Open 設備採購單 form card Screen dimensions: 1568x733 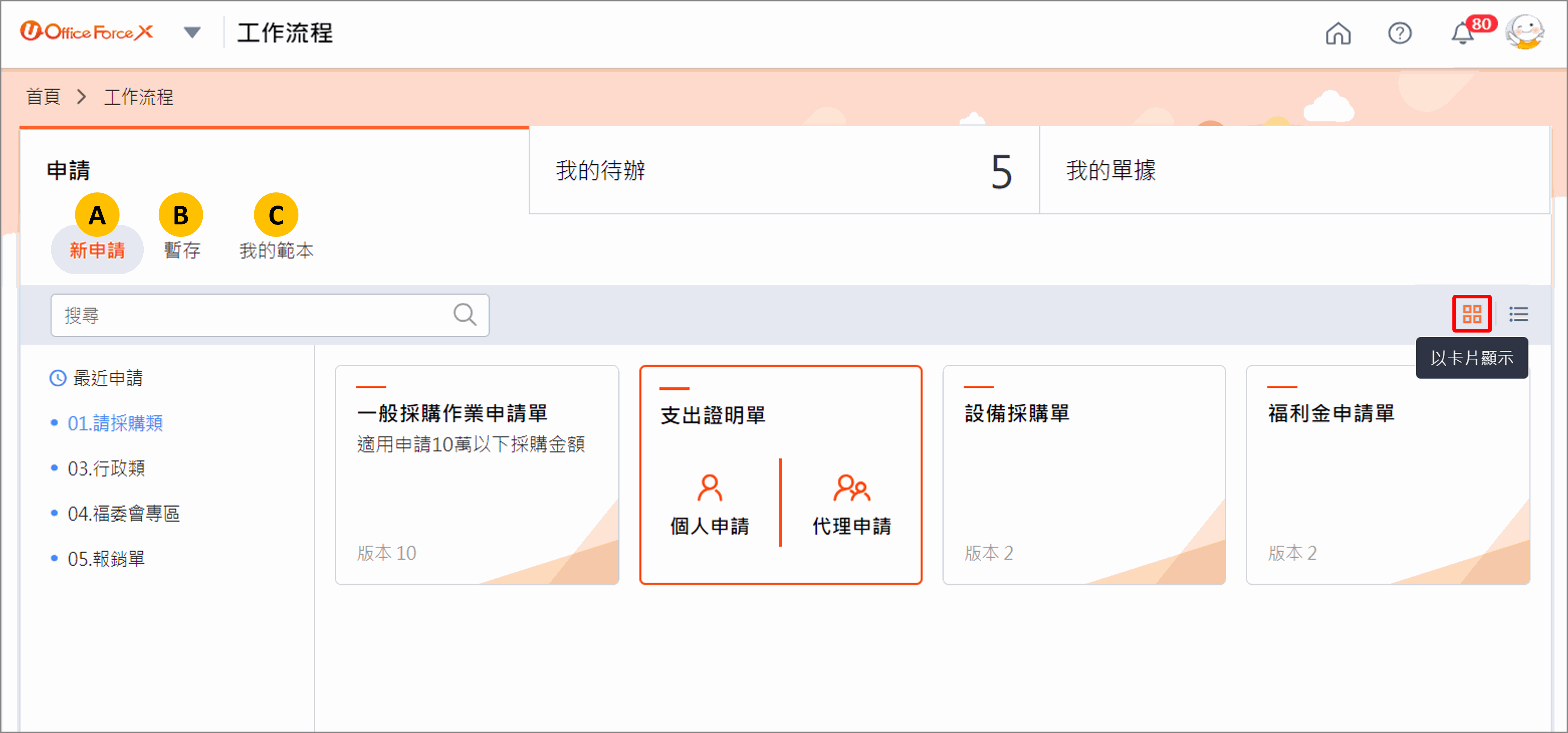tap(1084, 475)
